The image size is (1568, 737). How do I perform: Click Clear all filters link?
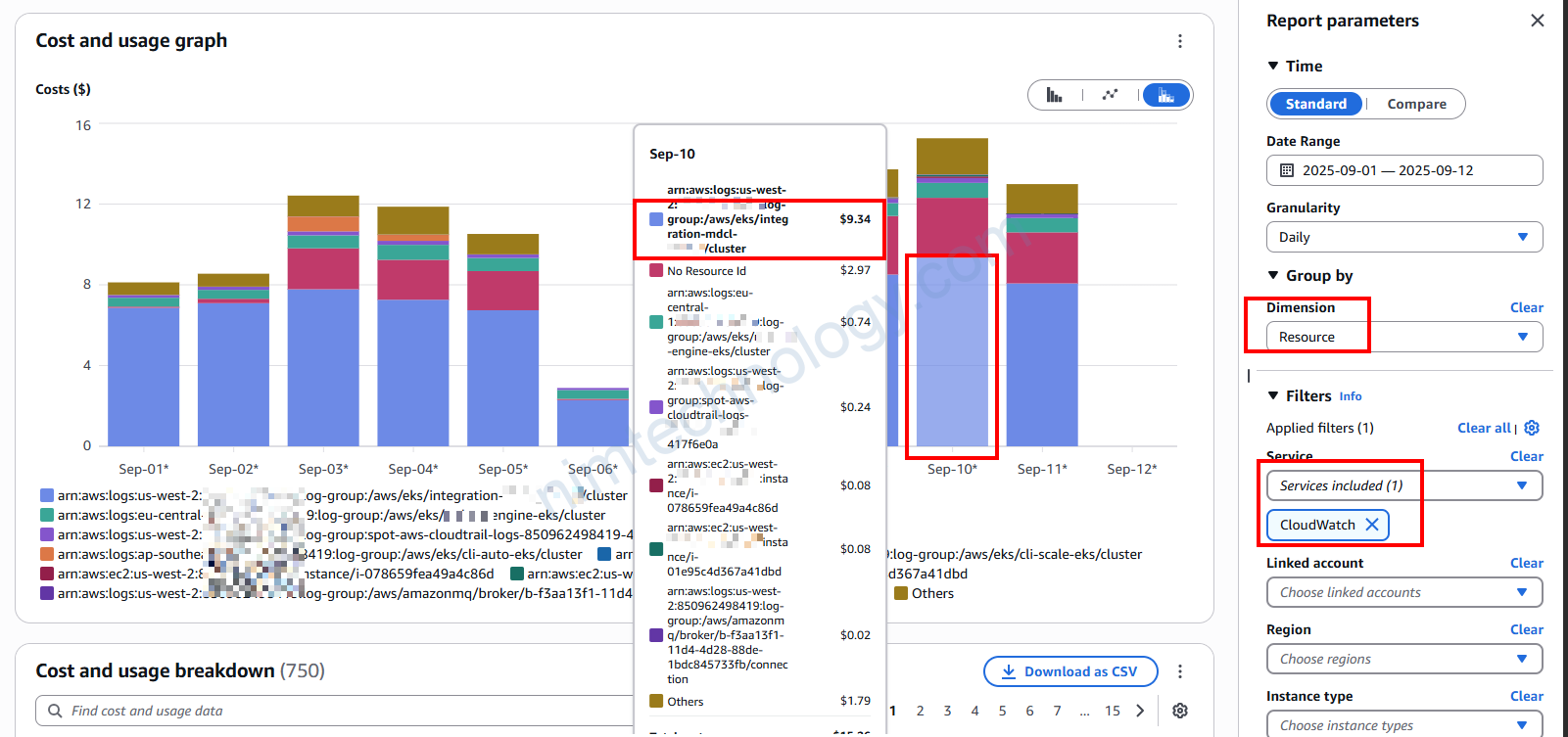click(x=1484, y=428)
